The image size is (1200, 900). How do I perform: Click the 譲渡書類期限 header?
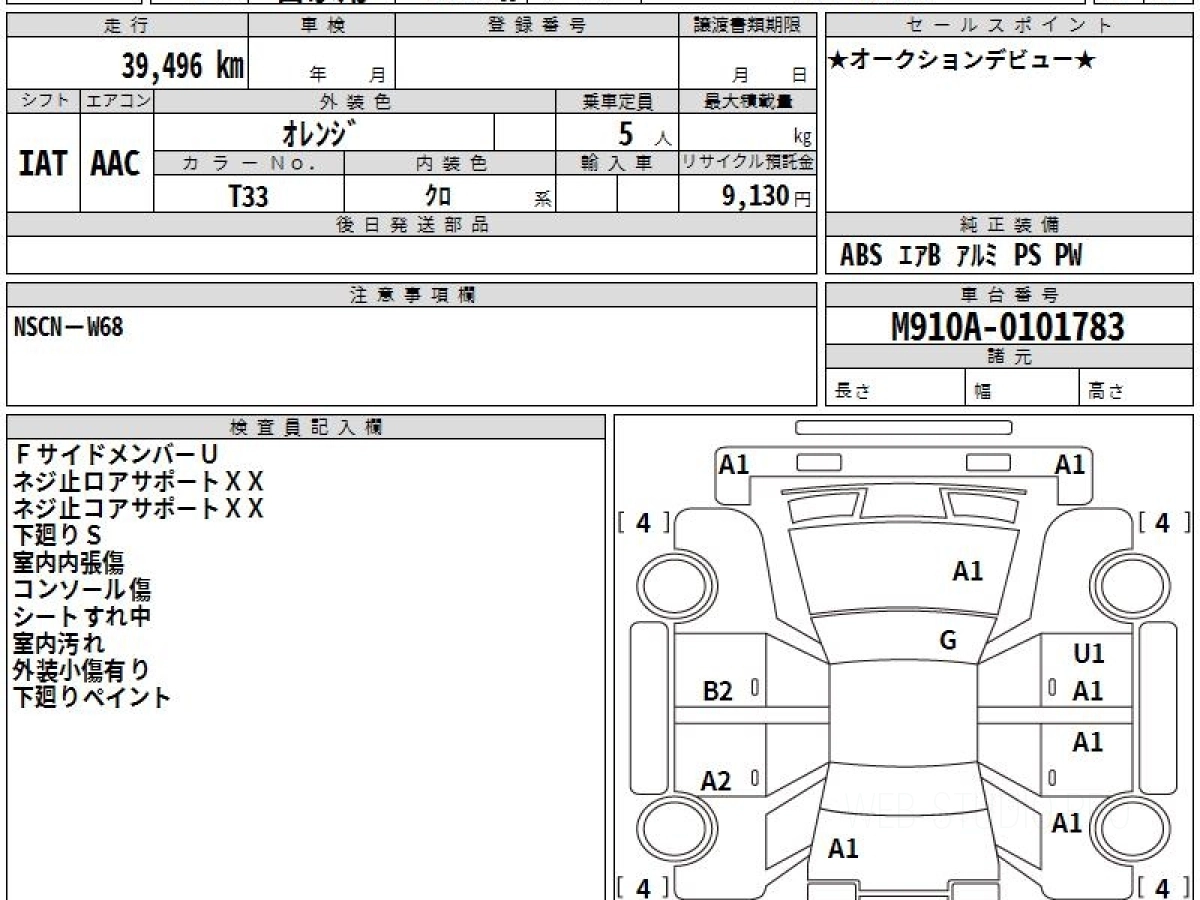click(748, 26)
